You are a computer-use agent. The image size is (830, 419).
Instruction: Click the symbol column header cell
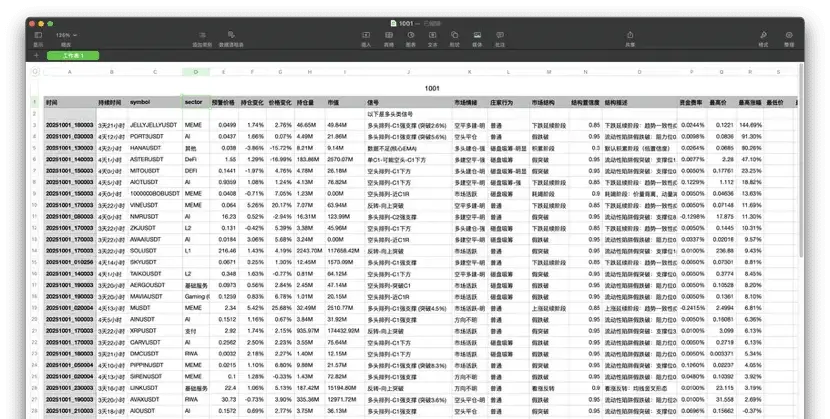pyautogui.click(x=156, y=102)
